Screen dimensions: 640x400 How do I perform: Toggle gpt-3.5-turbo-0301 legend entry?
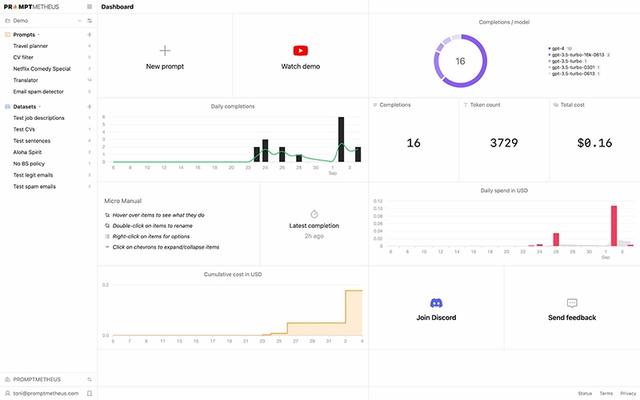point(572,67)
